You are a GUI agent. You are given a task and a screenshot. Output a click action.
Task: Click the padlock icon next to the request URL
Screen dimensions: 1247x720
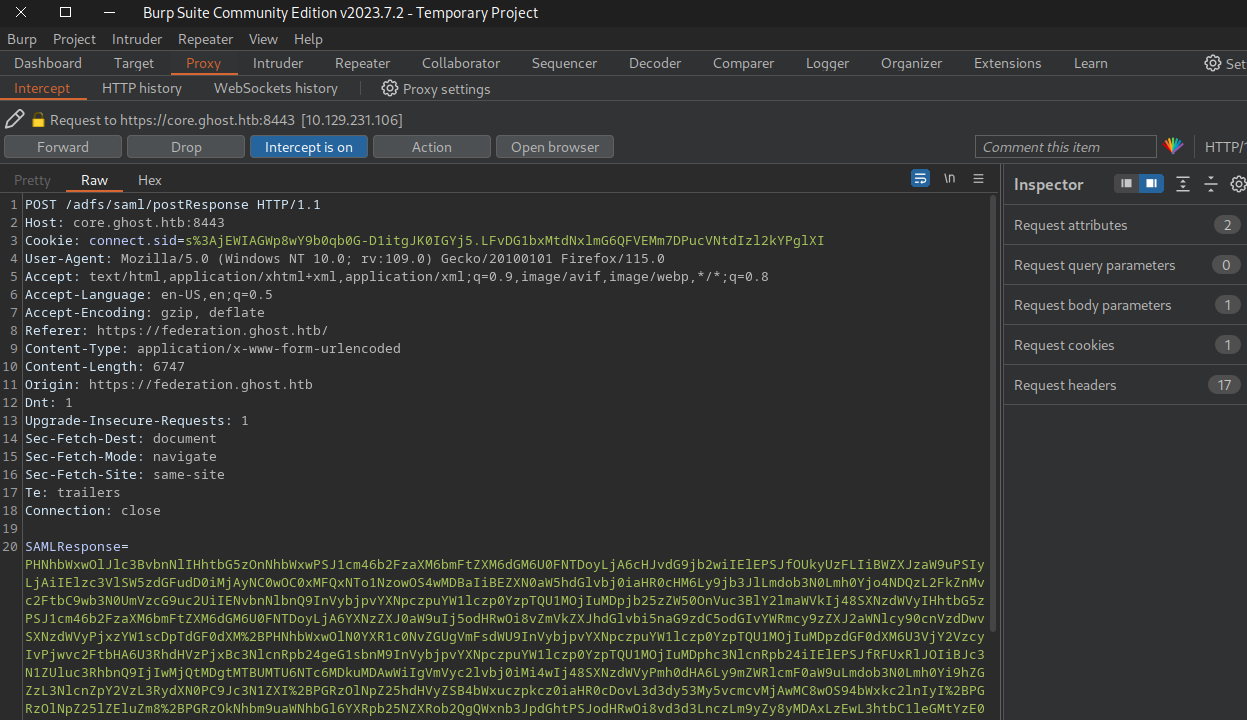(x=39, y=120)
